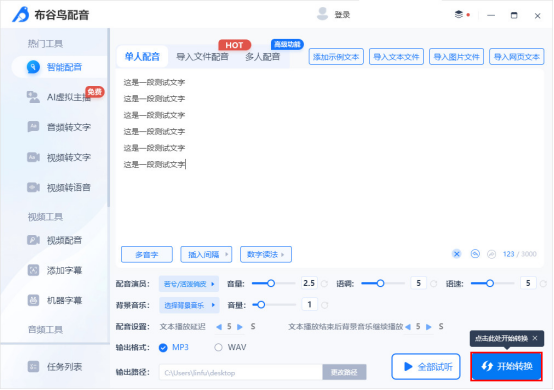Increase background music continuation seconds

click(429, 327)
